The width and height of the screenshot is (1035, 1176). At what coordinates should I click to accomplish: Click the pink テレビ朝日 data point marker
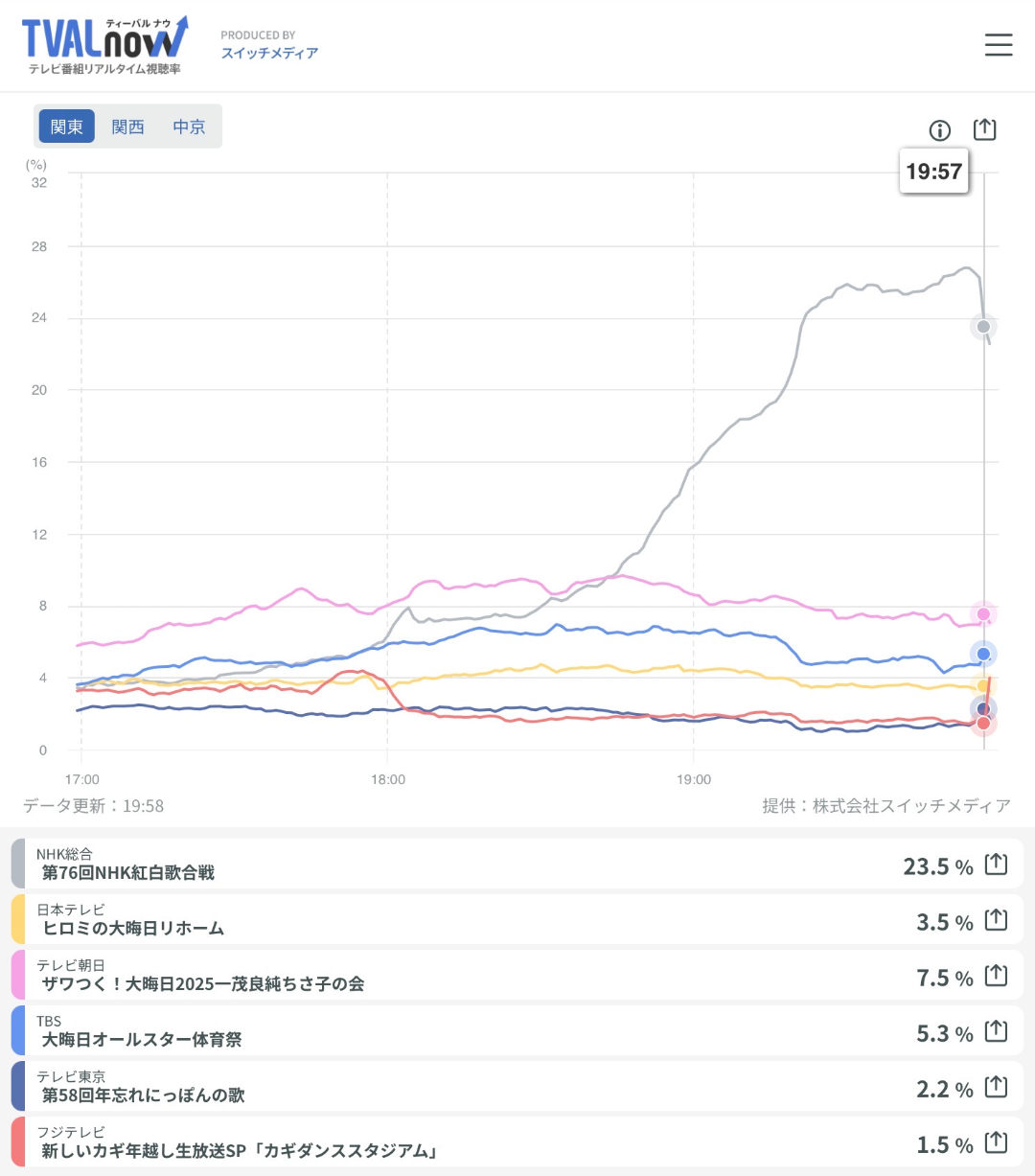pos(983,614)
